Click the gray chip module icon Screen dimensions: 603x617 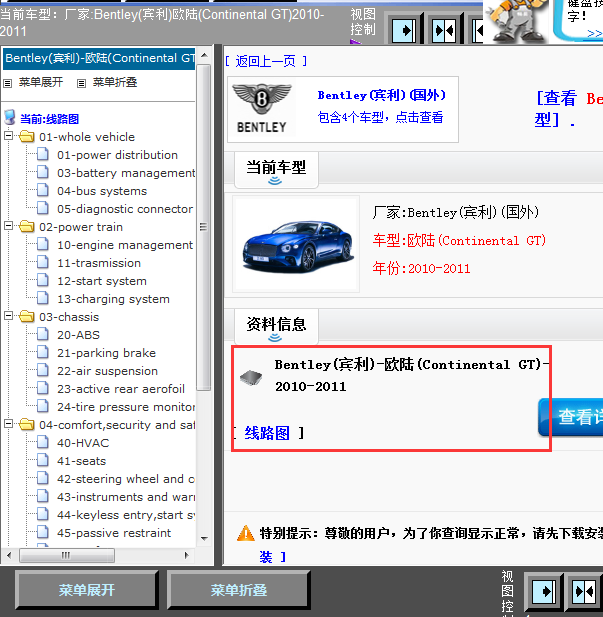click(x=251, y=378)
